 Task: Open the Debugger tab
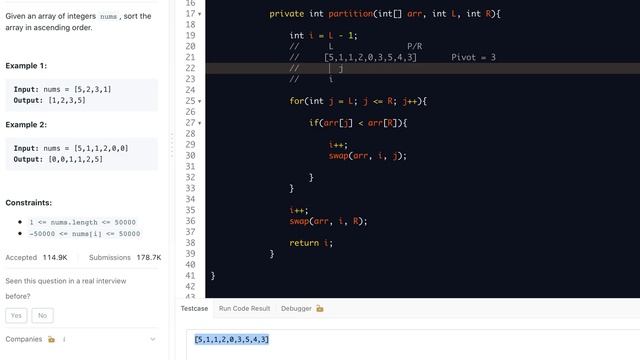(x=296, y=309)
